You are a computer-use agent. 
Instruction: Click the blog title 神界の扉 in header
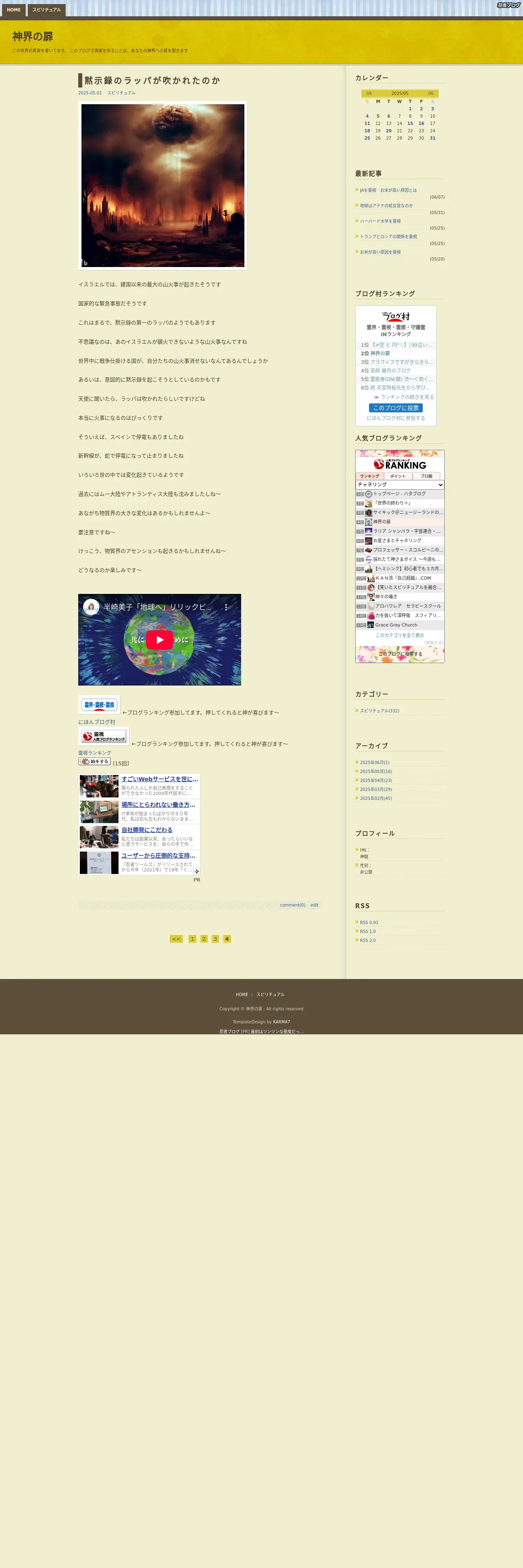tap(32, 37)
